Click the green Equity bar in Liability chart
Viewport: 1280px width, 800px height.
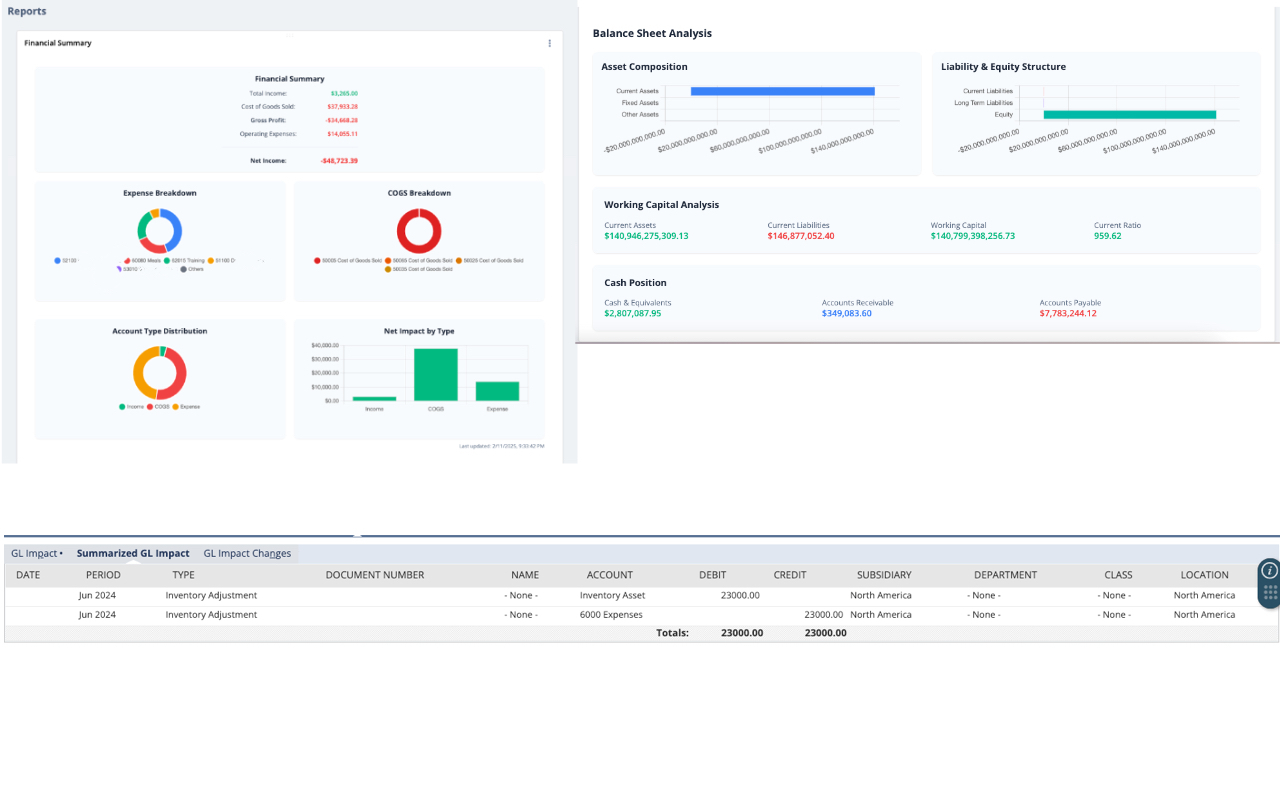pyautogui.click(x=1130, y=115)
